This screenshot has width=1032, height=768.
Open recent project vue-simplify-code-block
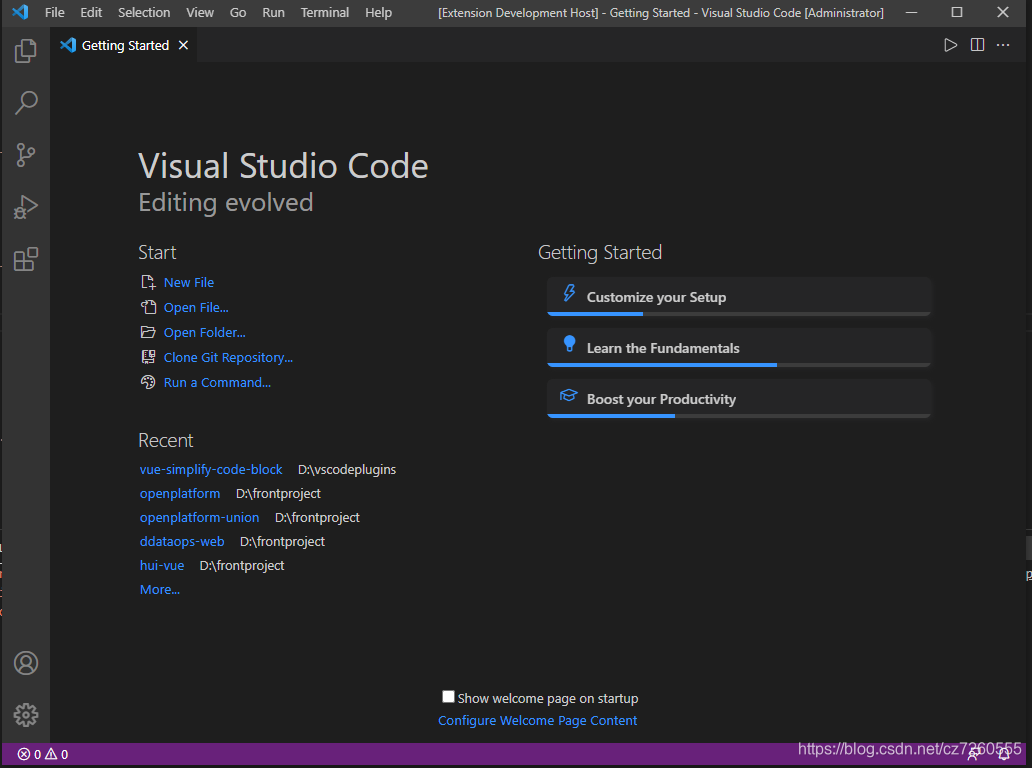pyautogui.click(x=211, y=469)
